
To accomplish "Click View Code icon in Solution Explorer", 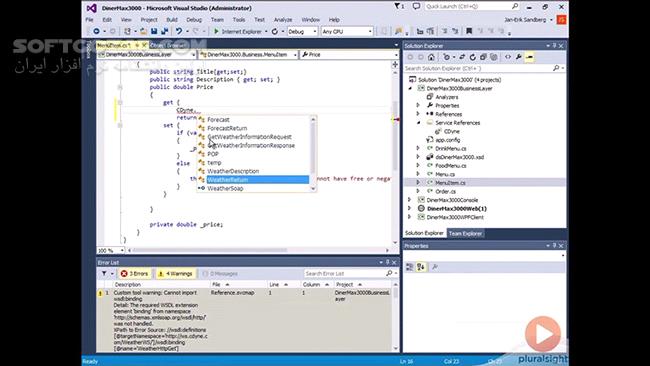I will point(508,57).
